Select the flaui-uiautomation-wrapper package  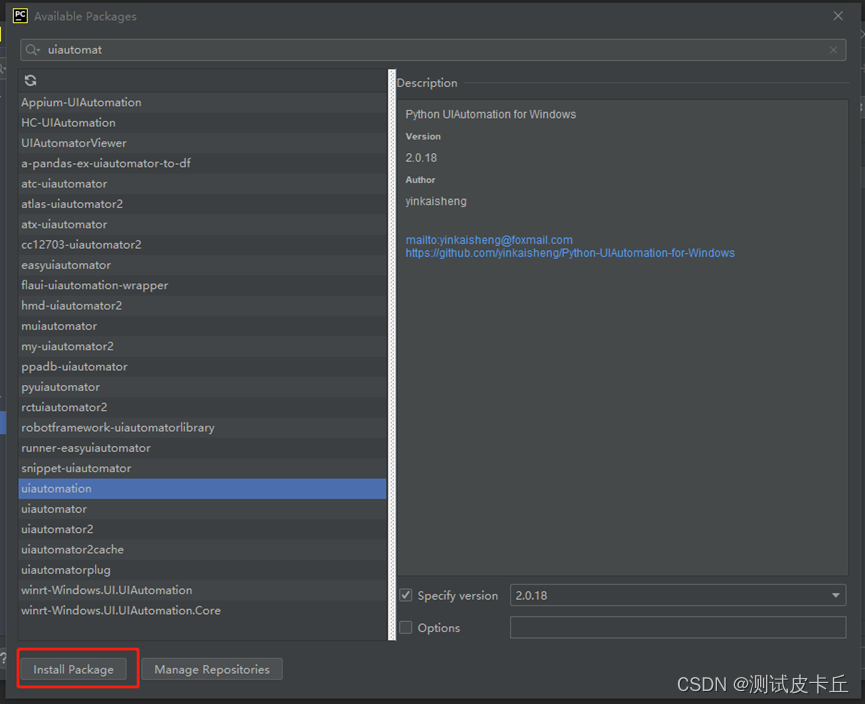202,285
